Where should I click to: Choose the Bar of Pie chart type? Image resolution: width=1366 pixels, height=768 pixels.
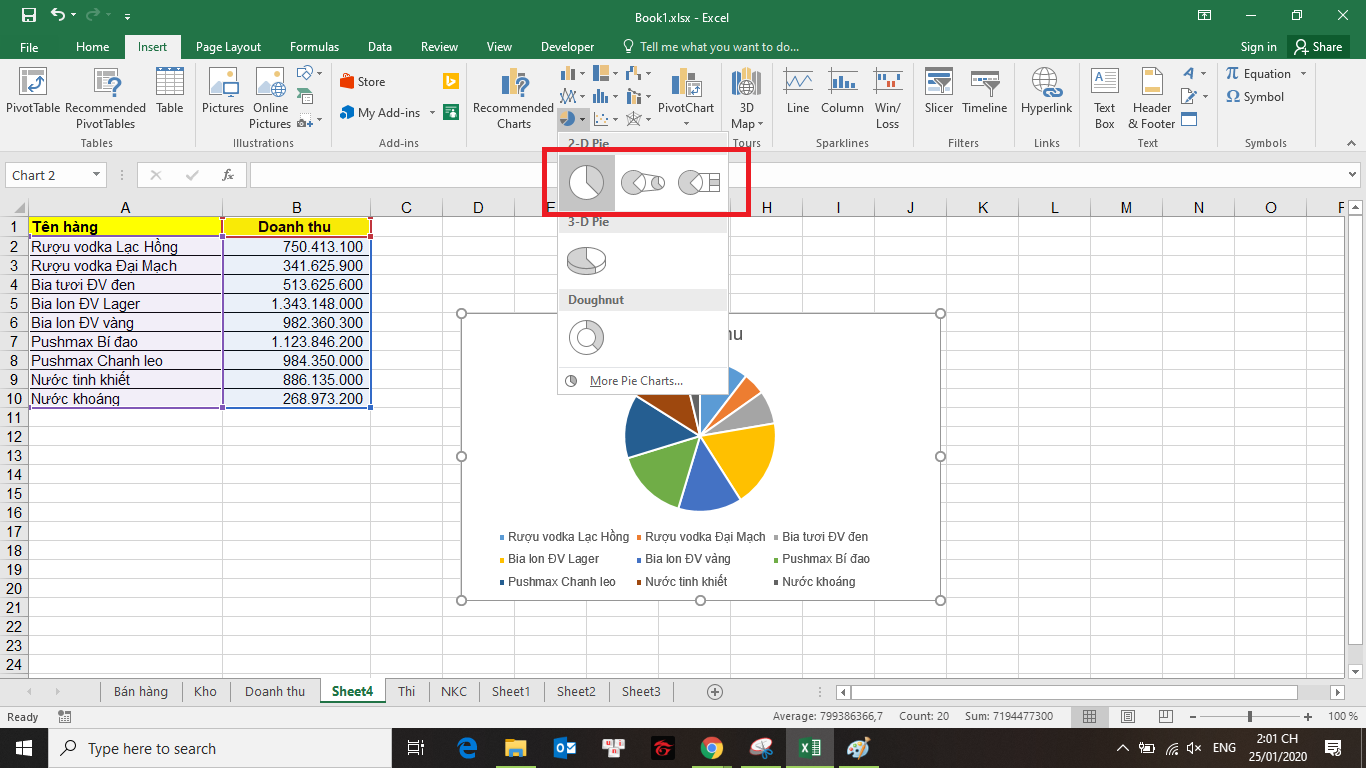tap(698, 183)
